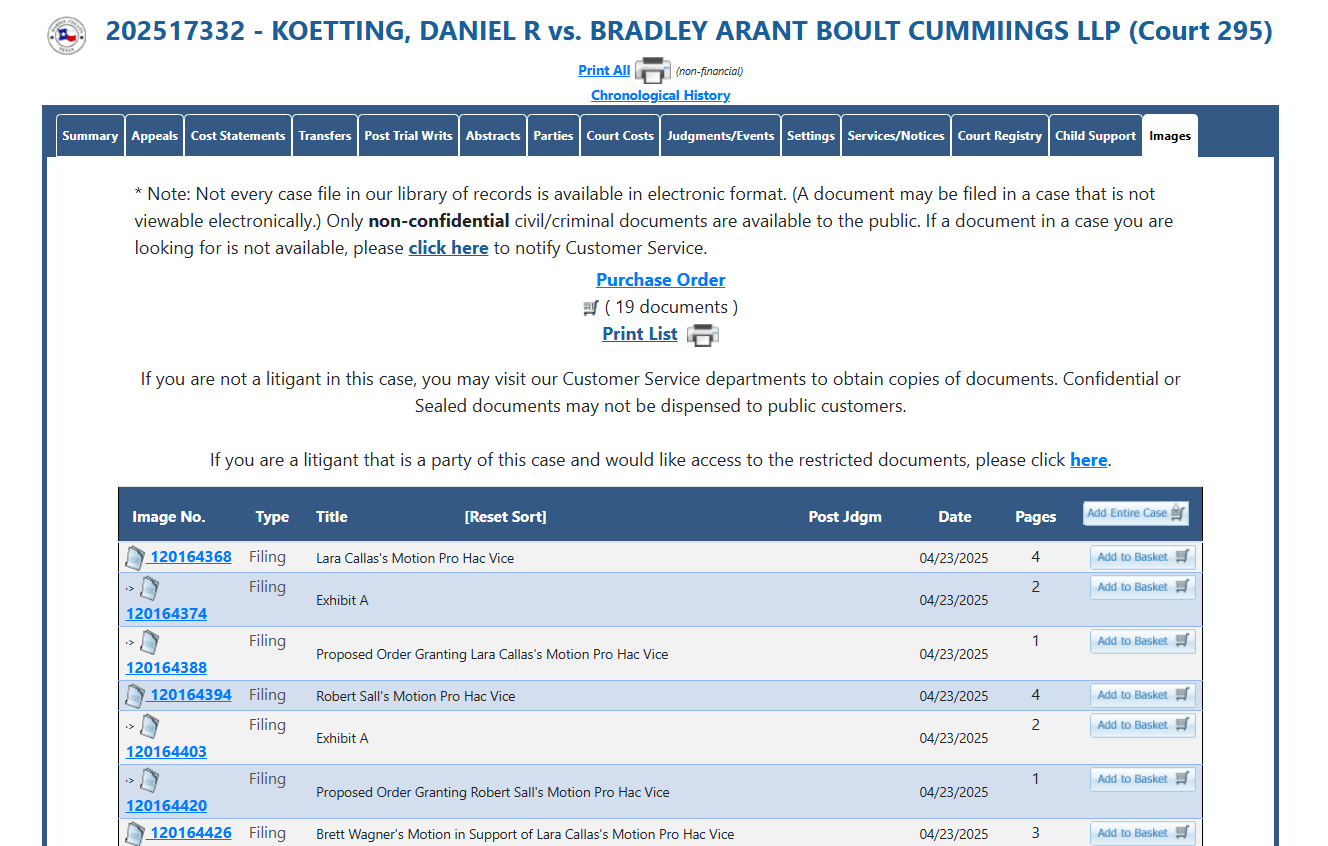Sort by the Image No. column header
This screenshot has width=1328, height=846.
pyautogui.click(x=169, y=517)
